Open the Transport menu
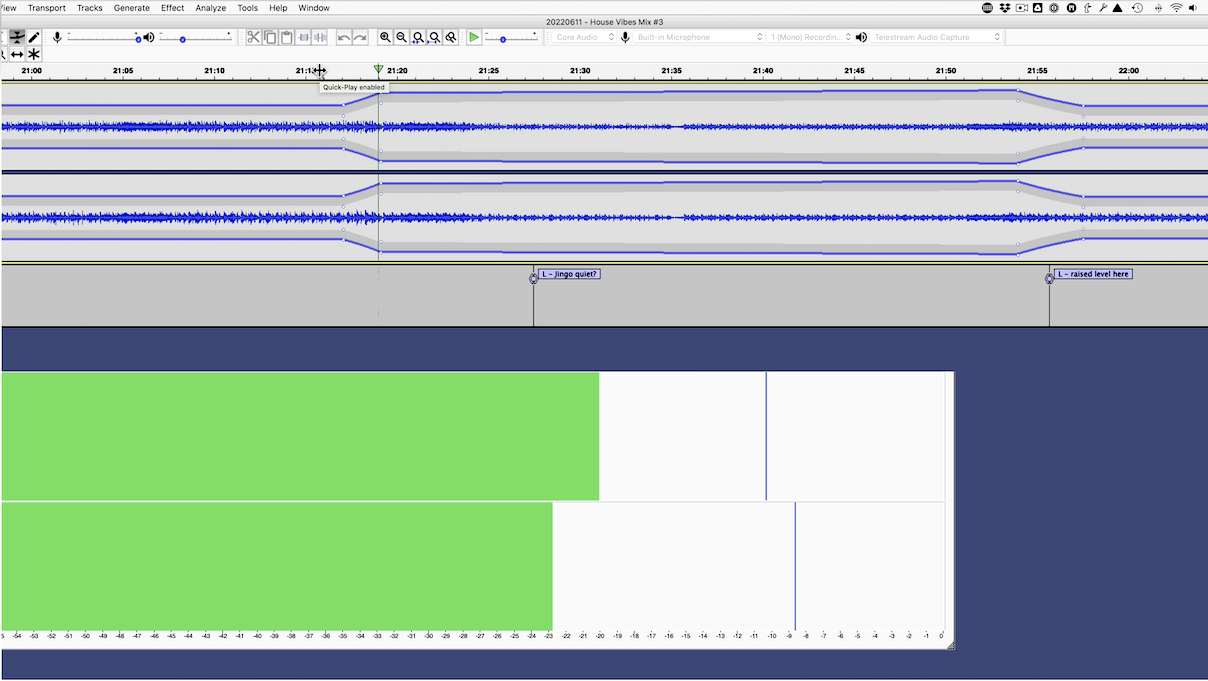 46,7
